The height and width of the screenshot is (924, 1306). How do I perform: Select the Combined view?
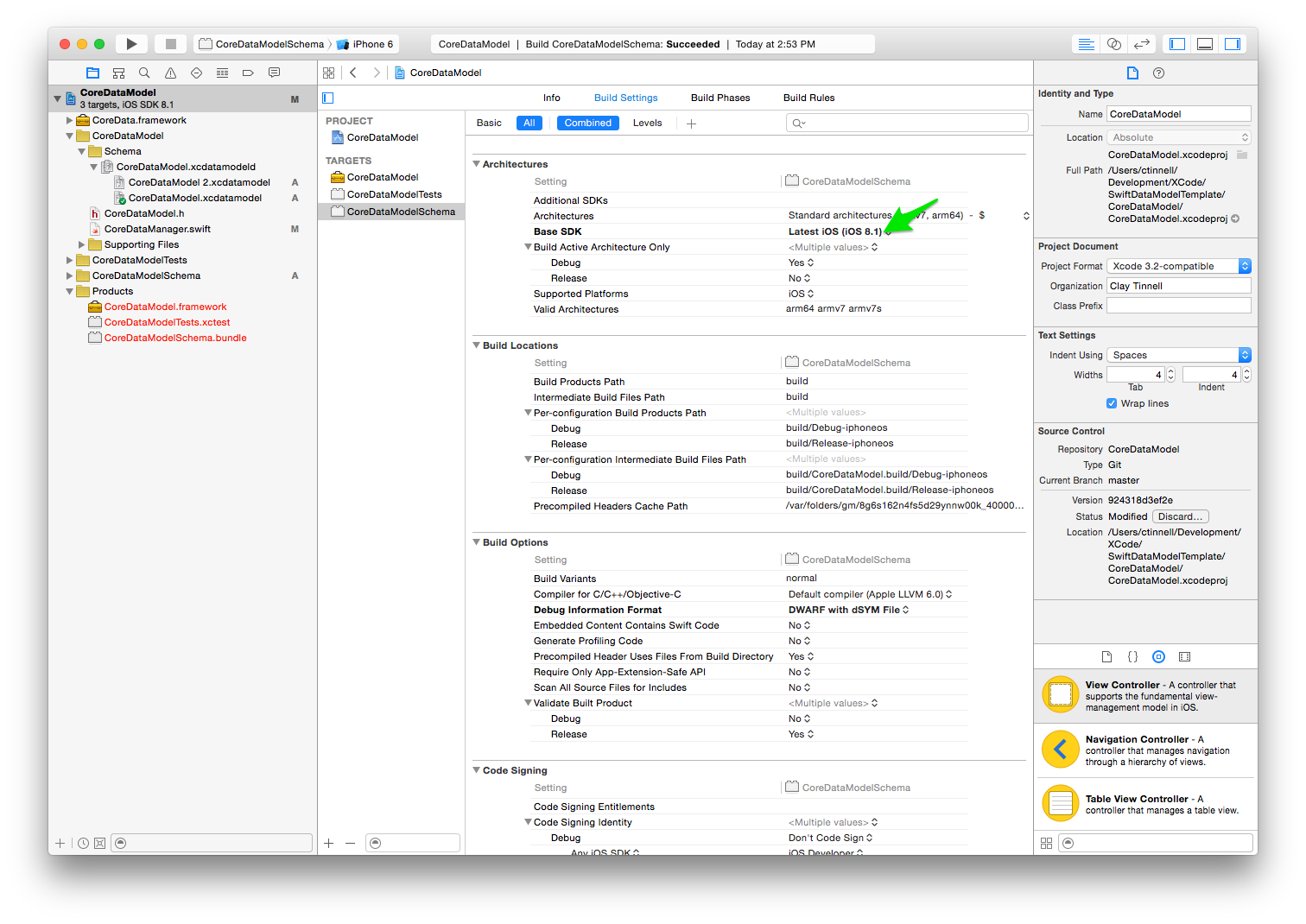coord(588,123)
